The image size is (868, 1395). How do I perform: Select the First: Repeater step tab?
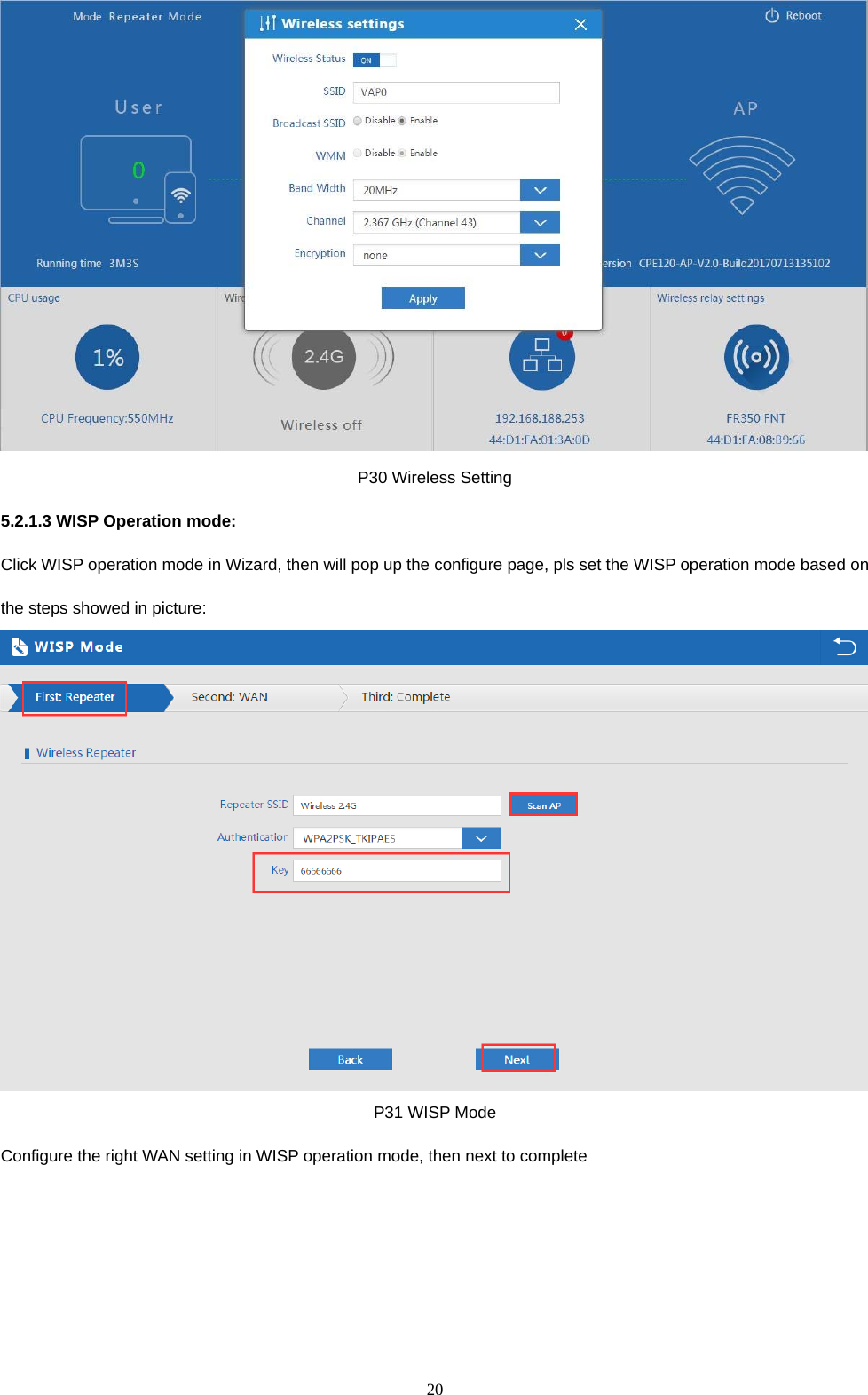click(x=75, y=697)
